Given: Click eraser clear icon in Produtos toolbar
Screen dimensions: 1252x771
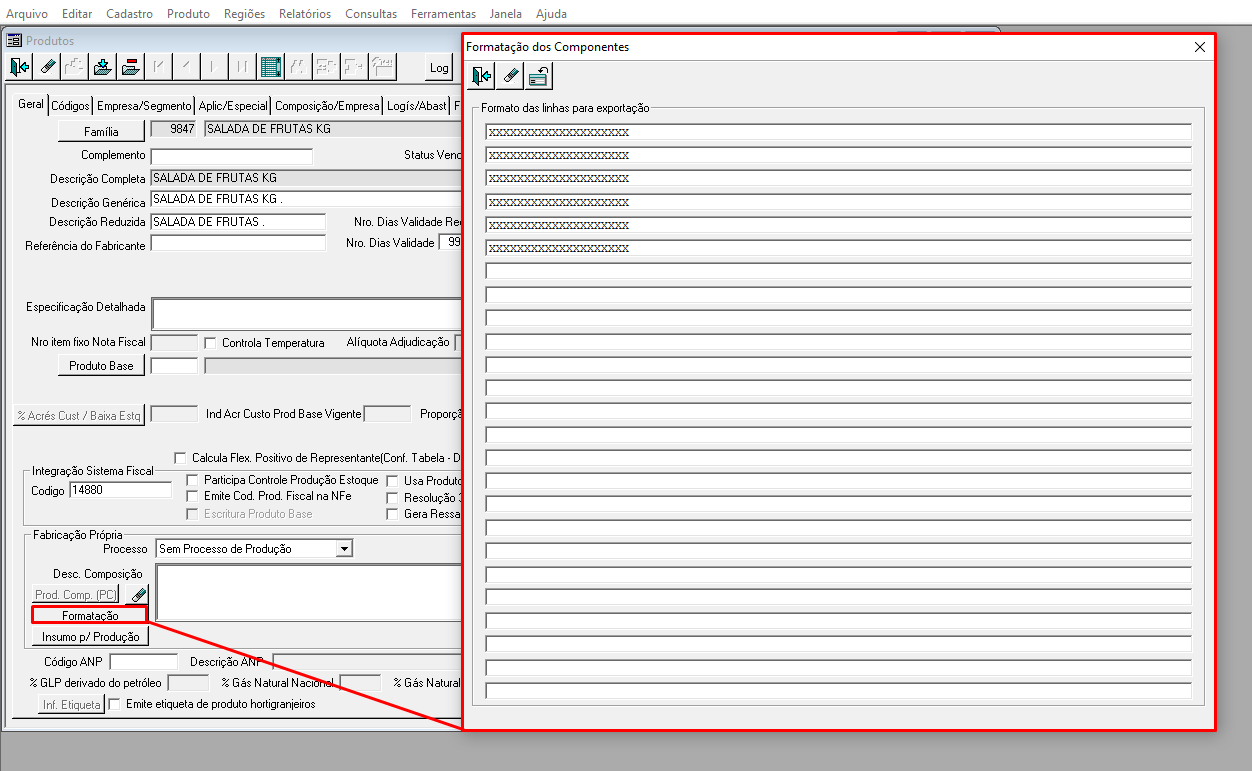Looking at the screenshot, I should [x=47, y=67].
